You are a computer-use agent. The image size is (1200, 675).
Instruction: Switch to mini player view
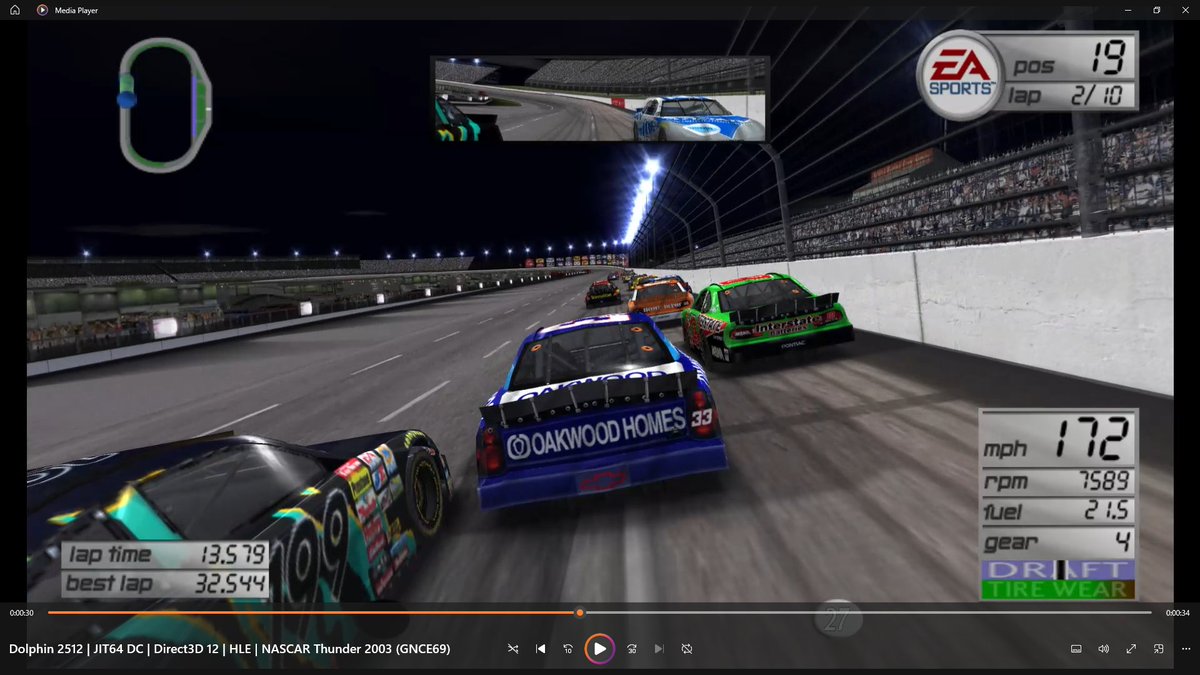click(x=1158, y=649)
